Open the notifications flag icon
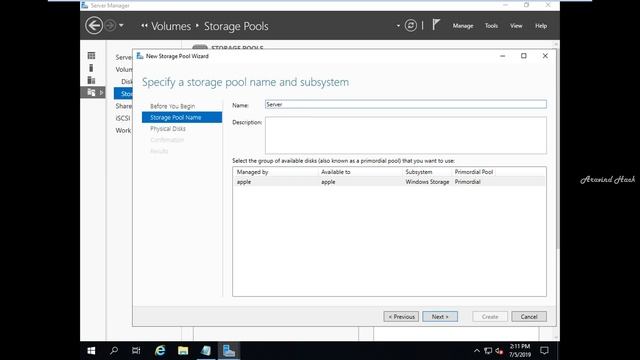Viewport: 640px width, 360px height. click(x=436, y=25)
